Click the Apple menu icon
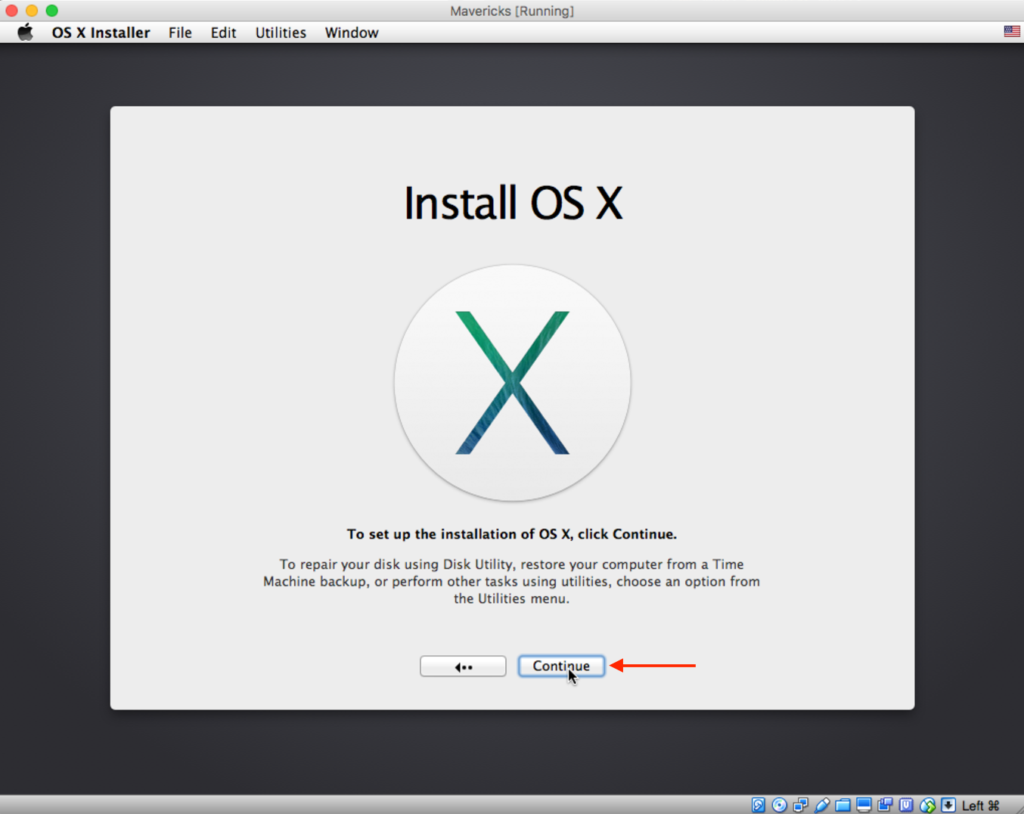Viewport: 1024px width, 814px height. pyautogui.click(x=24, y=31)
